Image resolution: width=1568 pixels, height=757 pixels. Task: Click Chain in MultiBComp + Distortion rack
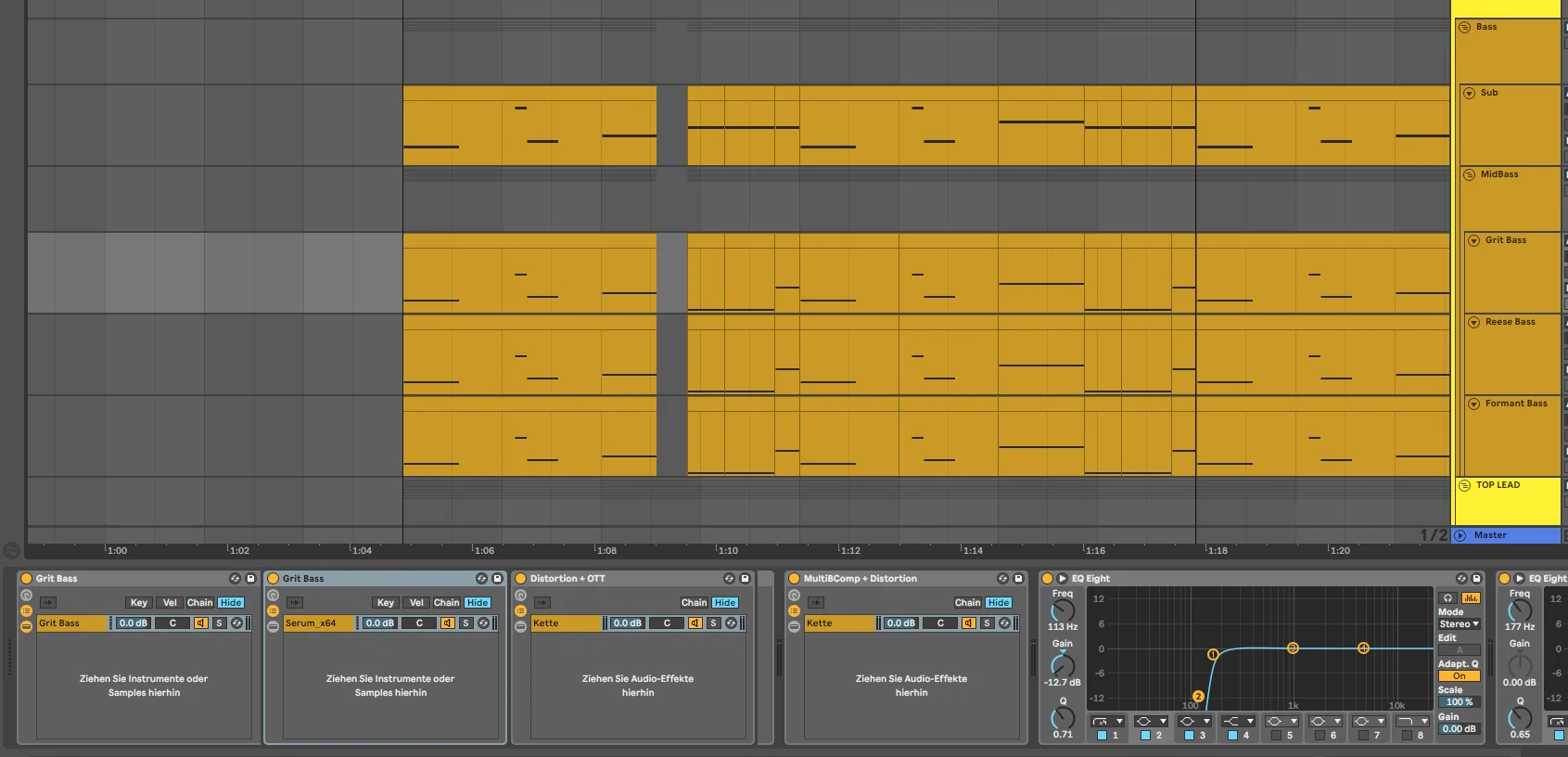point(968,603)
